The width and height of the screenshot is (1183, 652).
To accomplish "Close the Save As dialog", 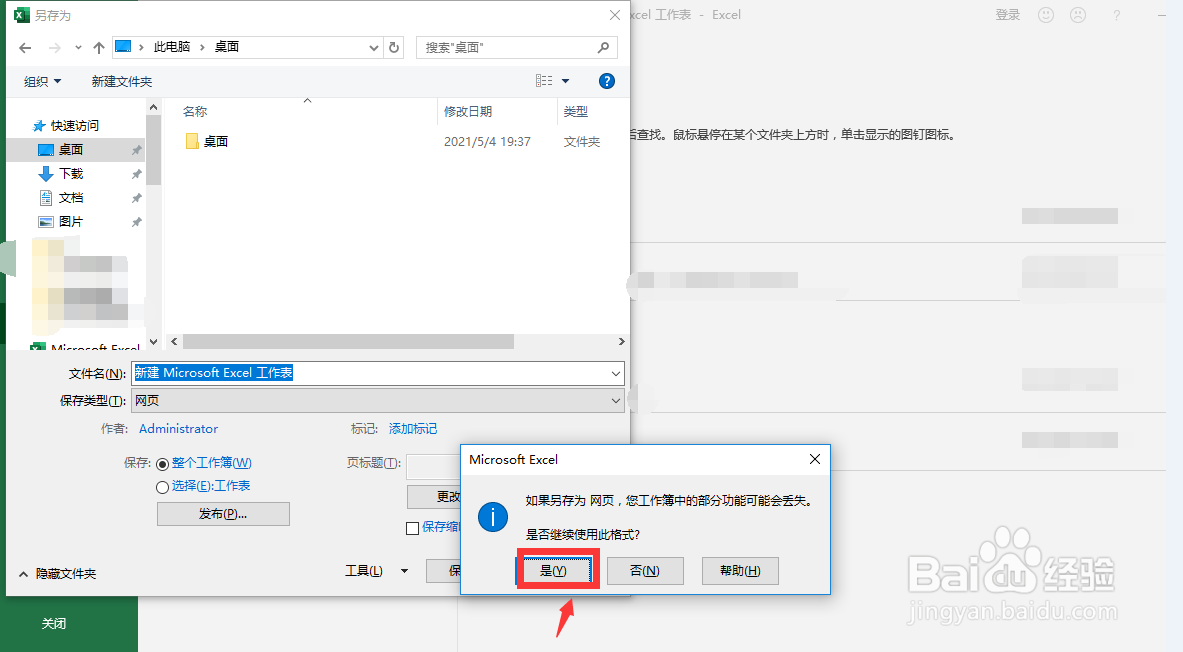I will (615, 15).
